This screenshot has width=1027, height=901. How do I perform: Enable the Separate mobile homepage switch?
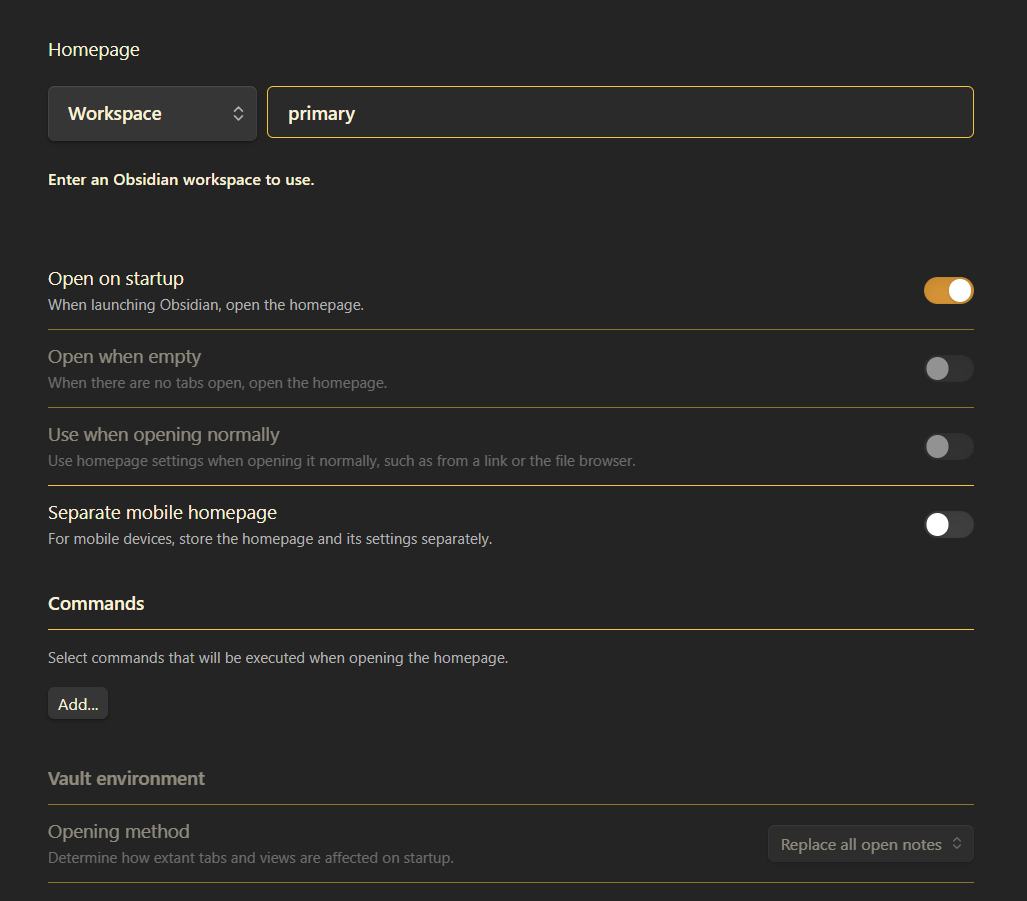(x=948, y=524)
